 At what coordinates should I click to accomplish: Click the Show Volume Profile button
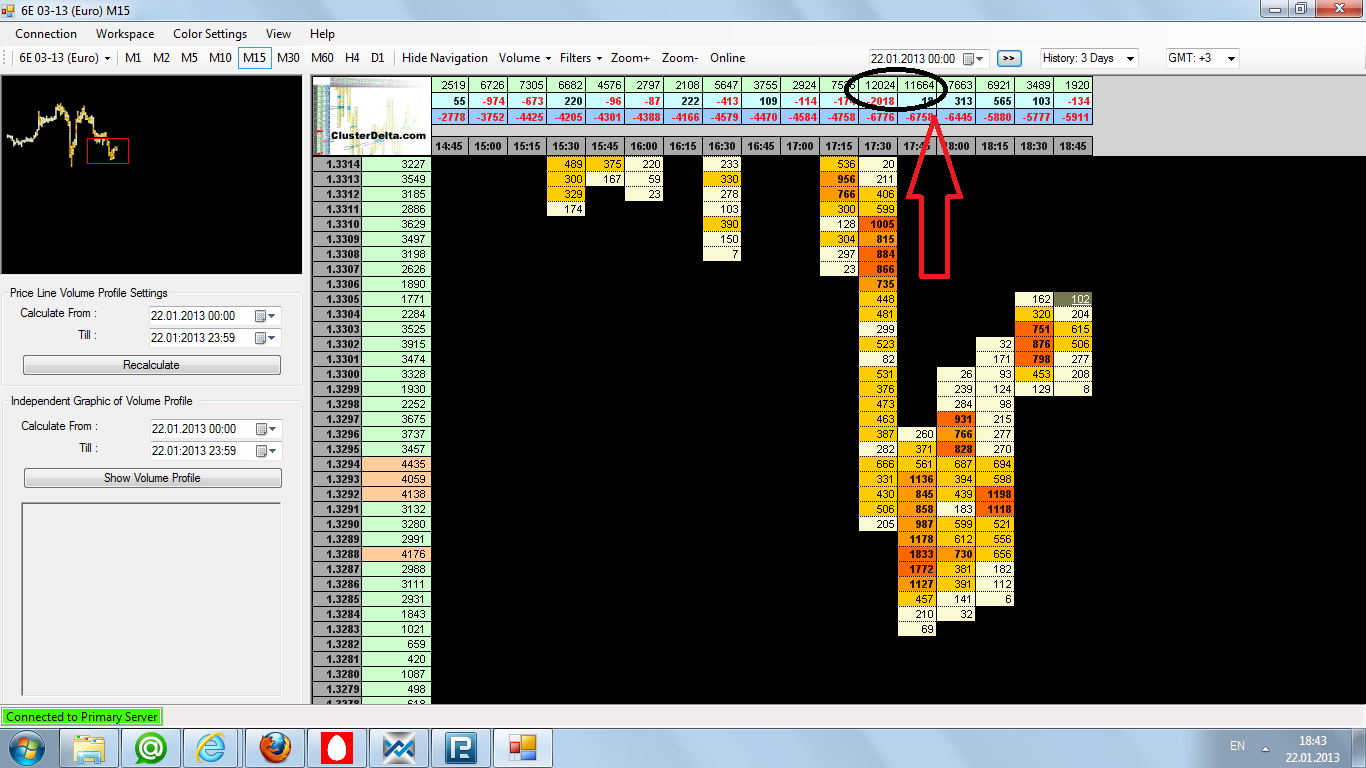(152, 478)
